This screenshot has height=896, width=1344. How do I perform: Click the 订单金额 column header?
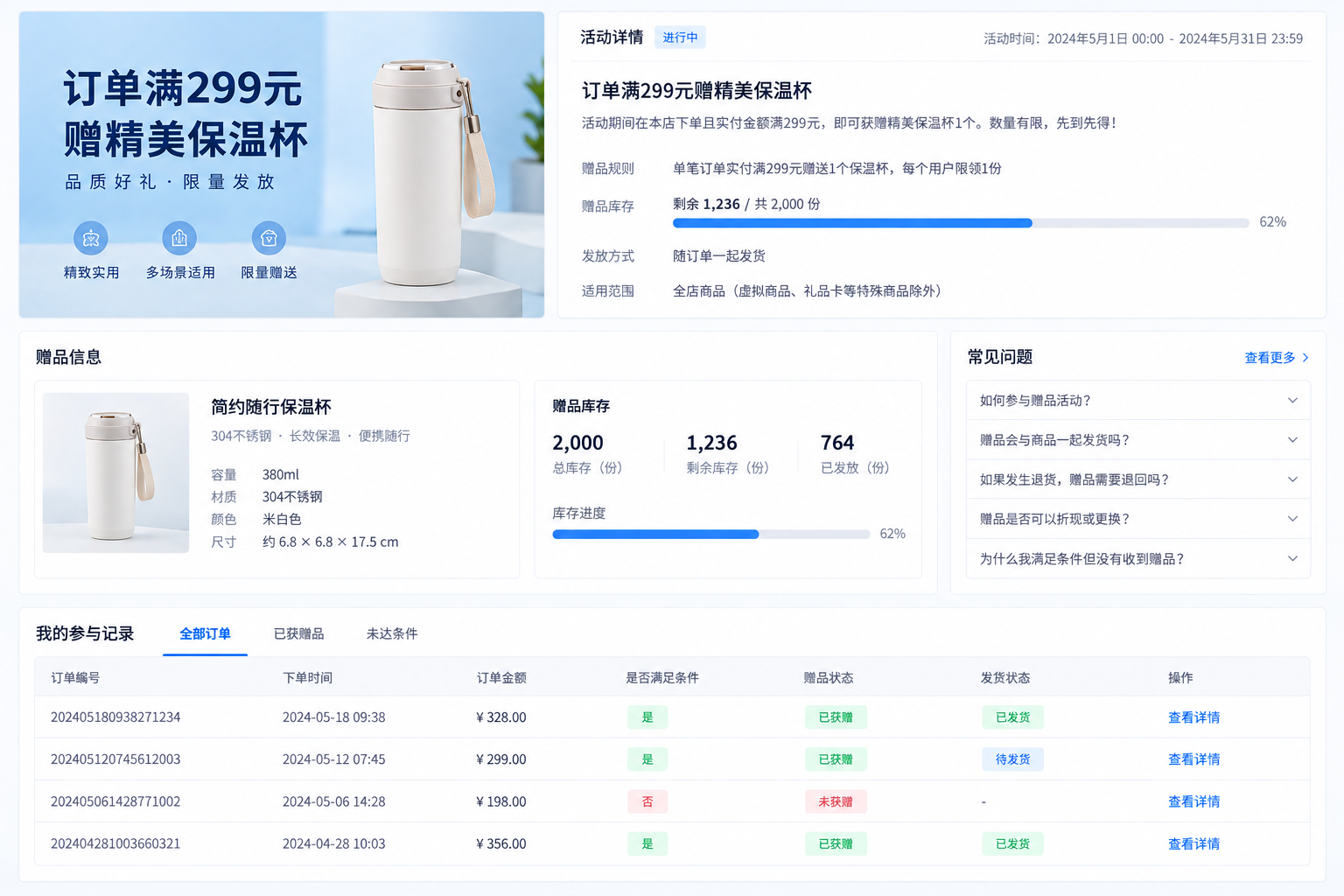501,677
